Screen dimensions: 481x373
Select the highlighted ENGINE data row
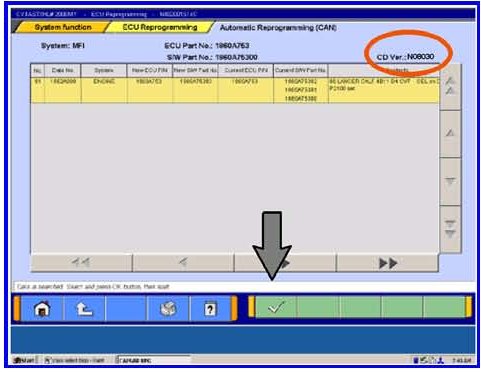coord(235,90)
